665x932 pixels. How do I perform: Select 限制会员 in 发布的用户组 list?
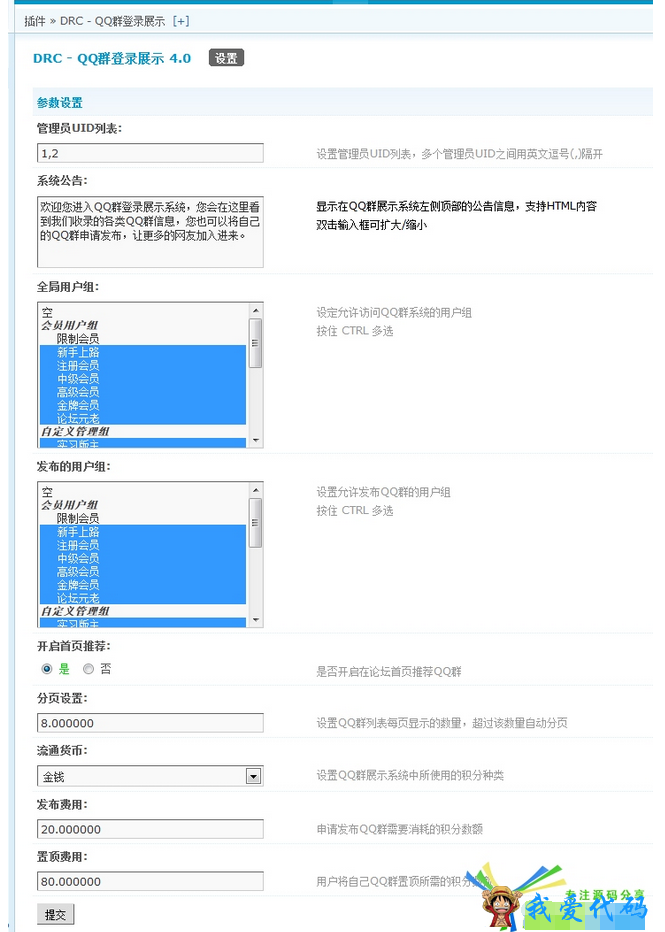pyautogui.click(x=143, y=518)
